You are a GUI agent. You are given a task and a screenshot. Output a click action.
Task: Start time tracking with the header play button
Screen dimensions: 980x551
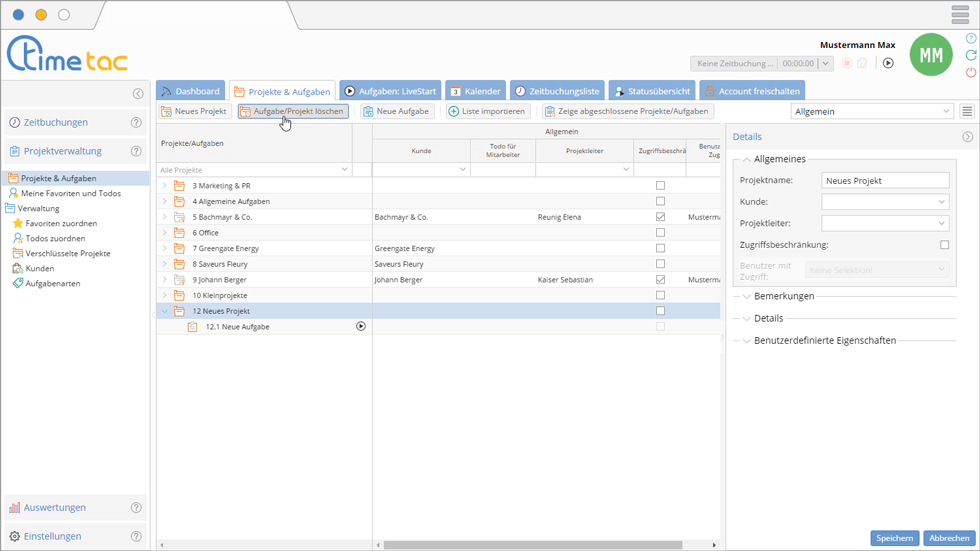[887, 63]
